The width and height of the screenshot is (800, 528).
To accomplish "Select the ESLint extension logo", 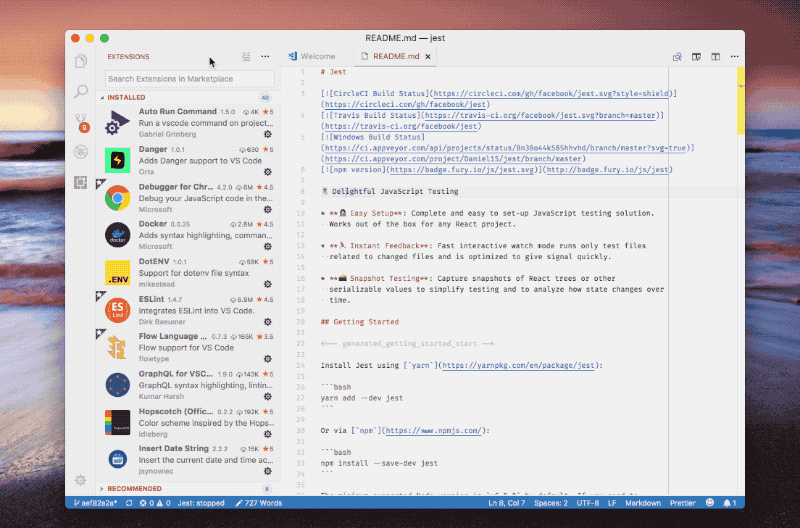I will (x=117, y=310).
